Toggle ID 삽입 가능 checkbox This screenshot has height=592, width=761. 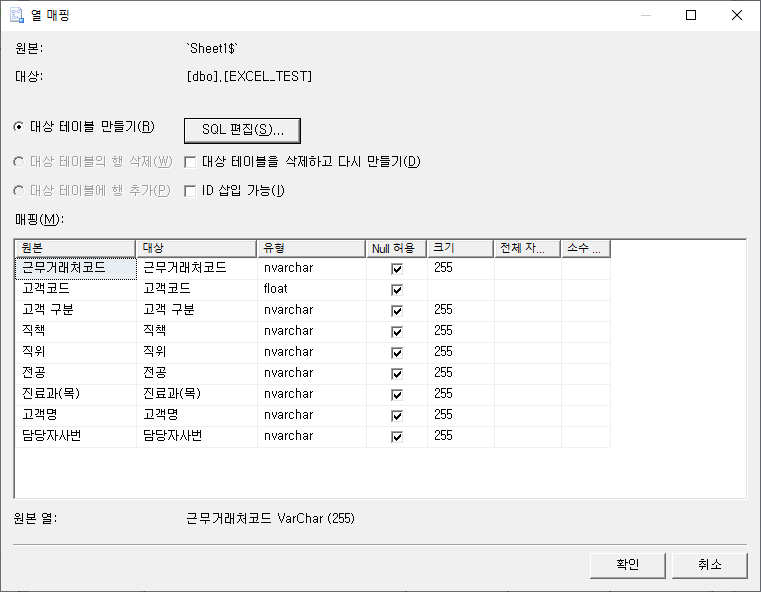[191, 191]
